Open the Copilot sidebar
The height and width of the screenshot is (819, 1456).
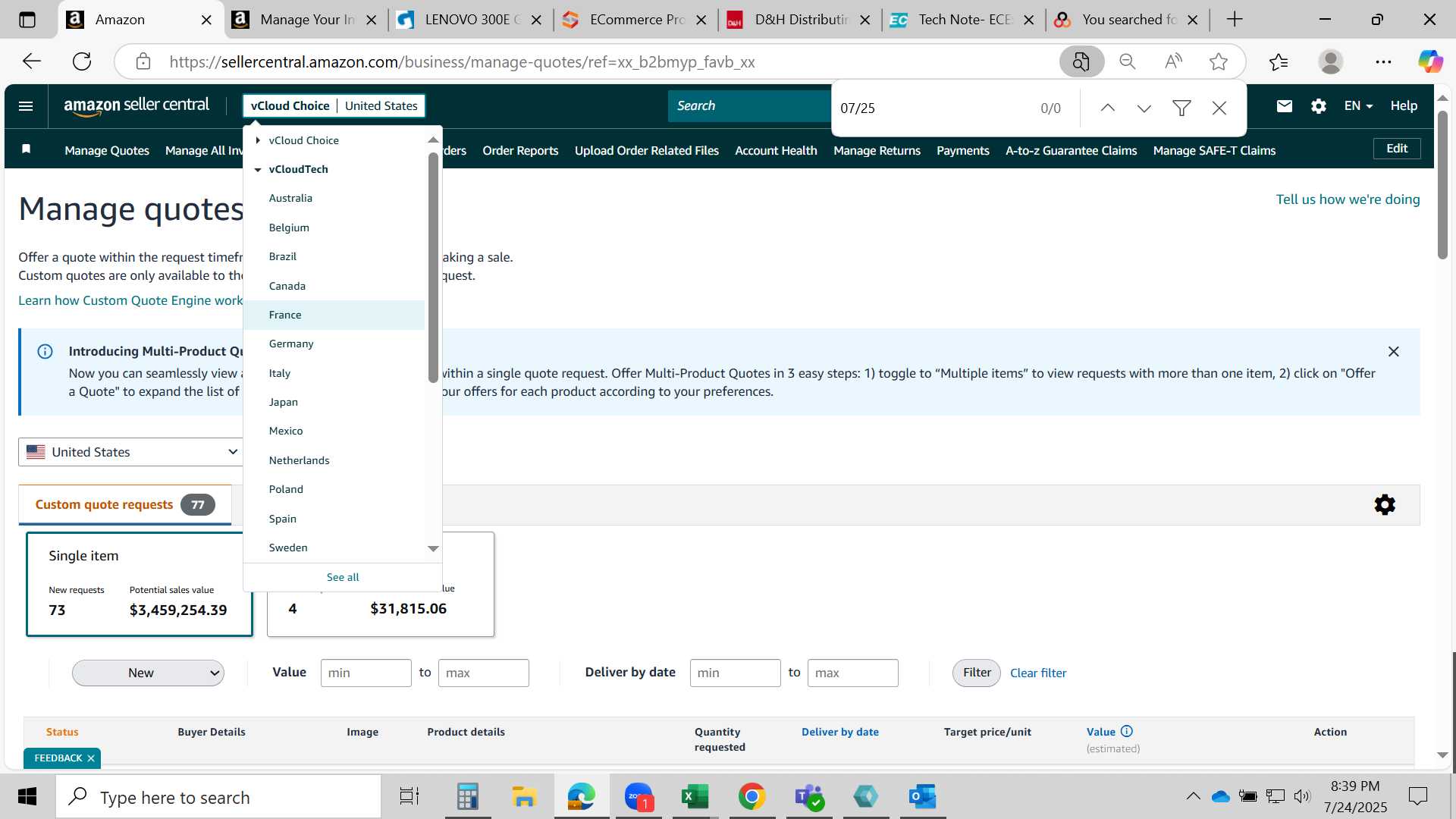click(x=1431, y=61)
